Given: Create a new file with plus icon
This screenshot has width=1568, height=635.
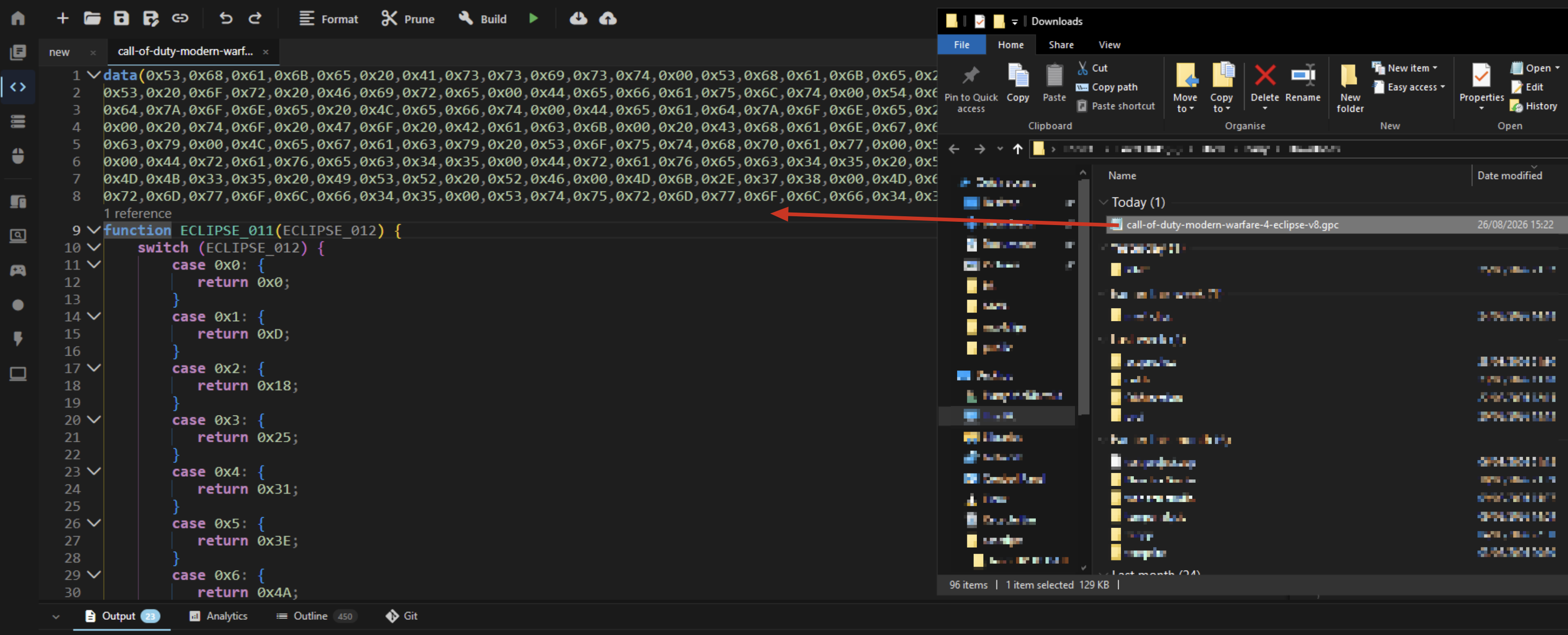Looking at the screenshot, I should (x=62, y=18).
